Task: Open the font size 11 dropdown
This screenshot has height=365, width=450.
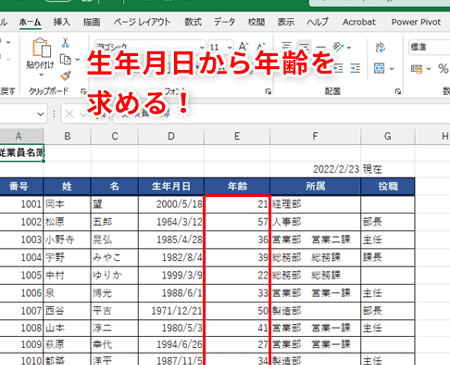Action: [x=230, y=47]
